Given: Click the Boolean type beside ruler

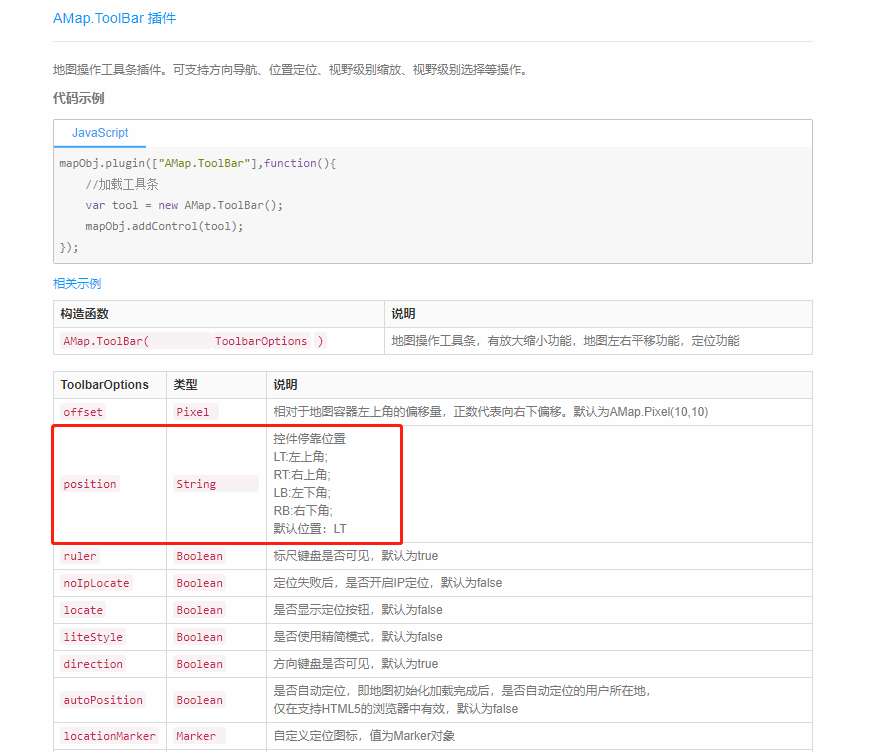Looking at the screenshot, I should pyautogui.click(x=199, y=556).
